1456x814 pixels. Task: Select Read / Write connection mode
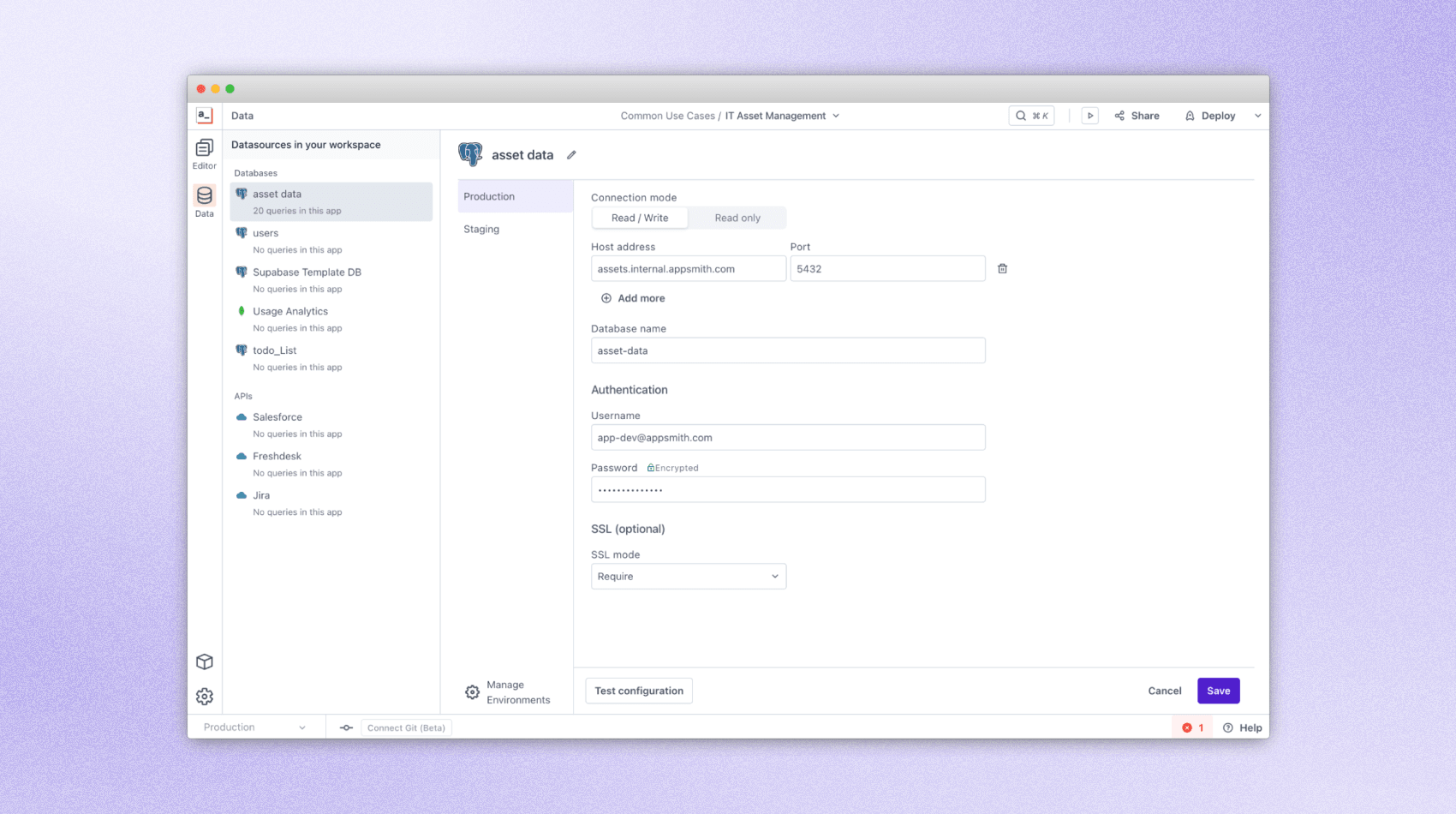(x=639, y=218)
